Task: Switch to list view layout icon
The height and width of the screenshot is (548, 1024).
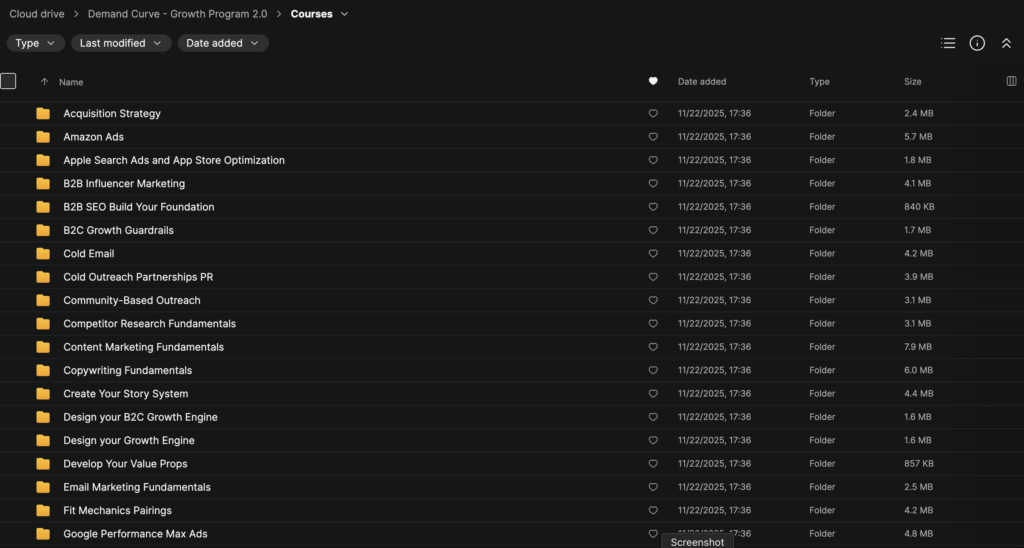Action: click(x=948, y=43)
